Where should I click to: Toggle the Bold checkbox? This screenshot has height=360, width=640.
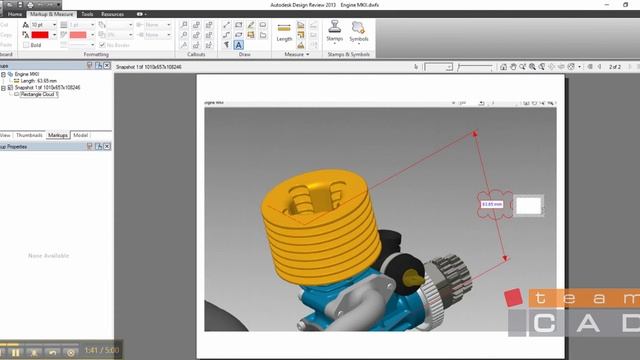pos(27,45)
